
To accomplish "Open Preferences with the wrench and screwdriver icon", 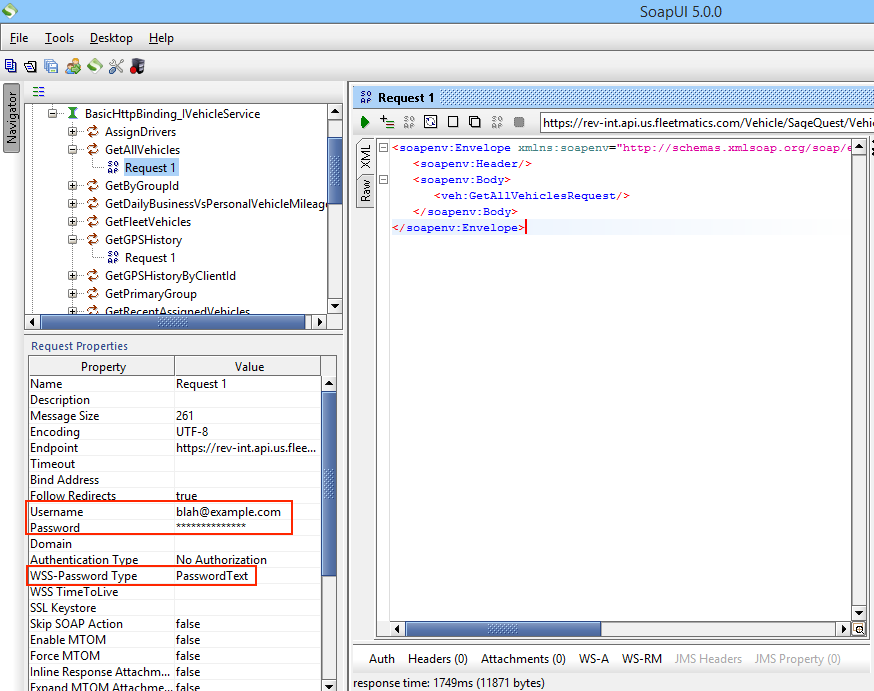I will tap(116, 66).
